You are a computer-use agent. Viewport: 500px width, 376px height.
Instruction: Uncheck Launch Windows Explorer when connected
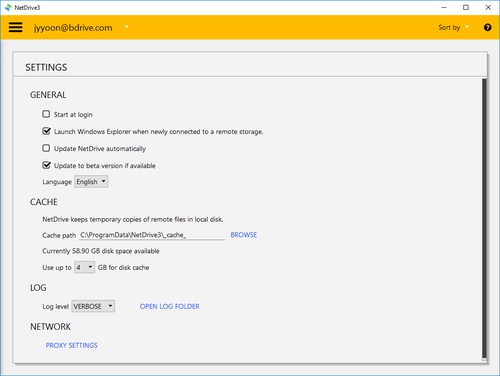(x=46, y=131)
